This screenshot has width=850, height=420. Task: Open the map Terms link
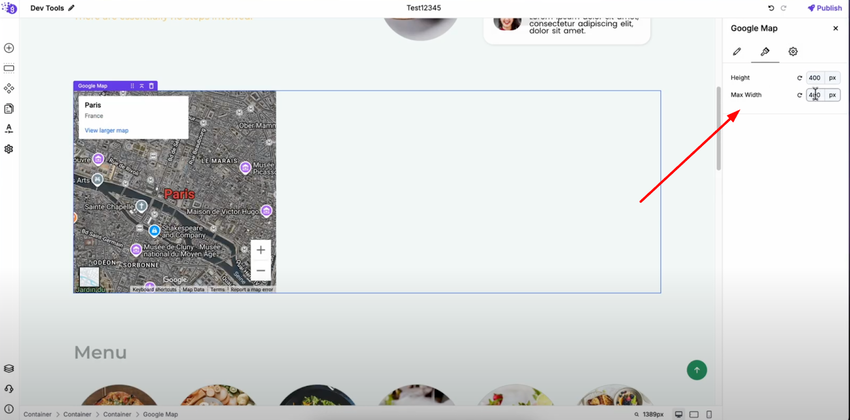217,289
